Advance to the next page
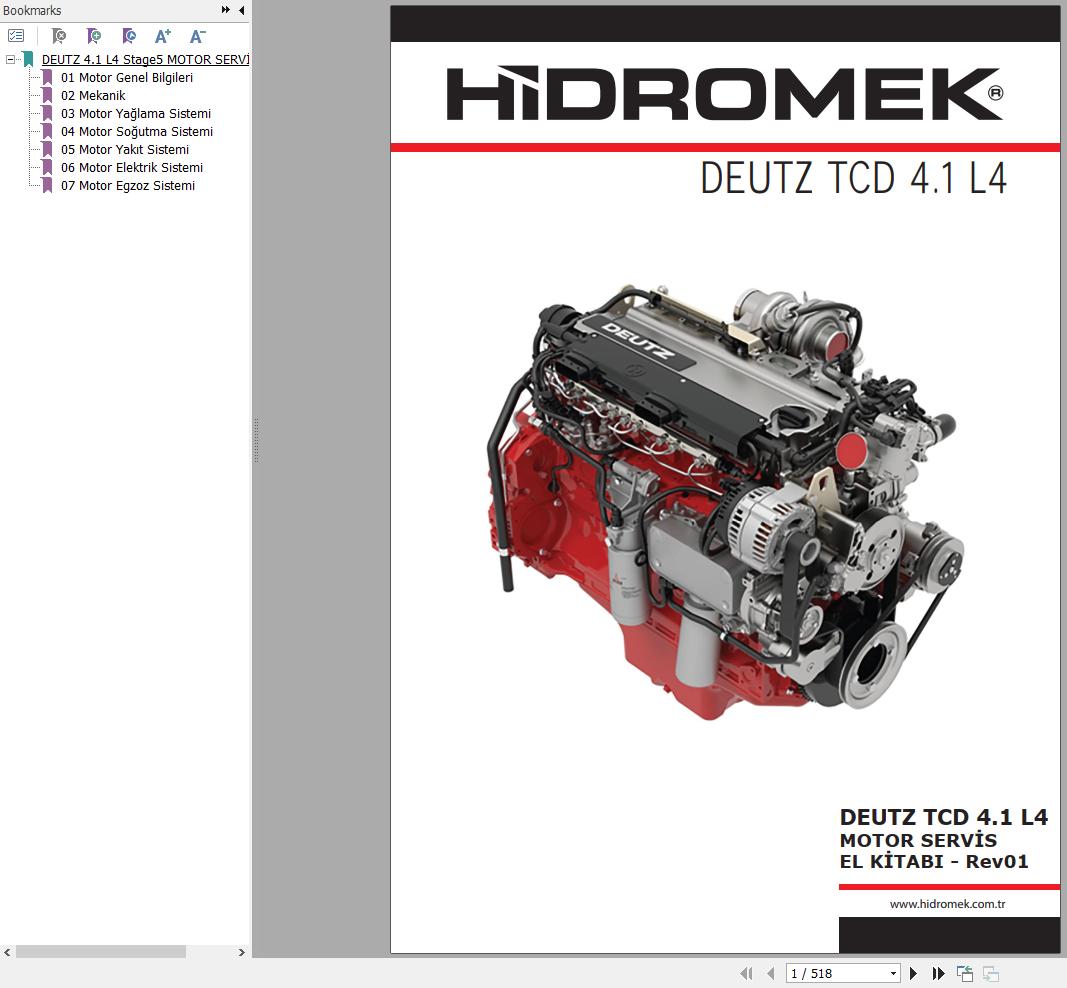The width and height of the screenshot is (1067, 988). pos(913,972)
